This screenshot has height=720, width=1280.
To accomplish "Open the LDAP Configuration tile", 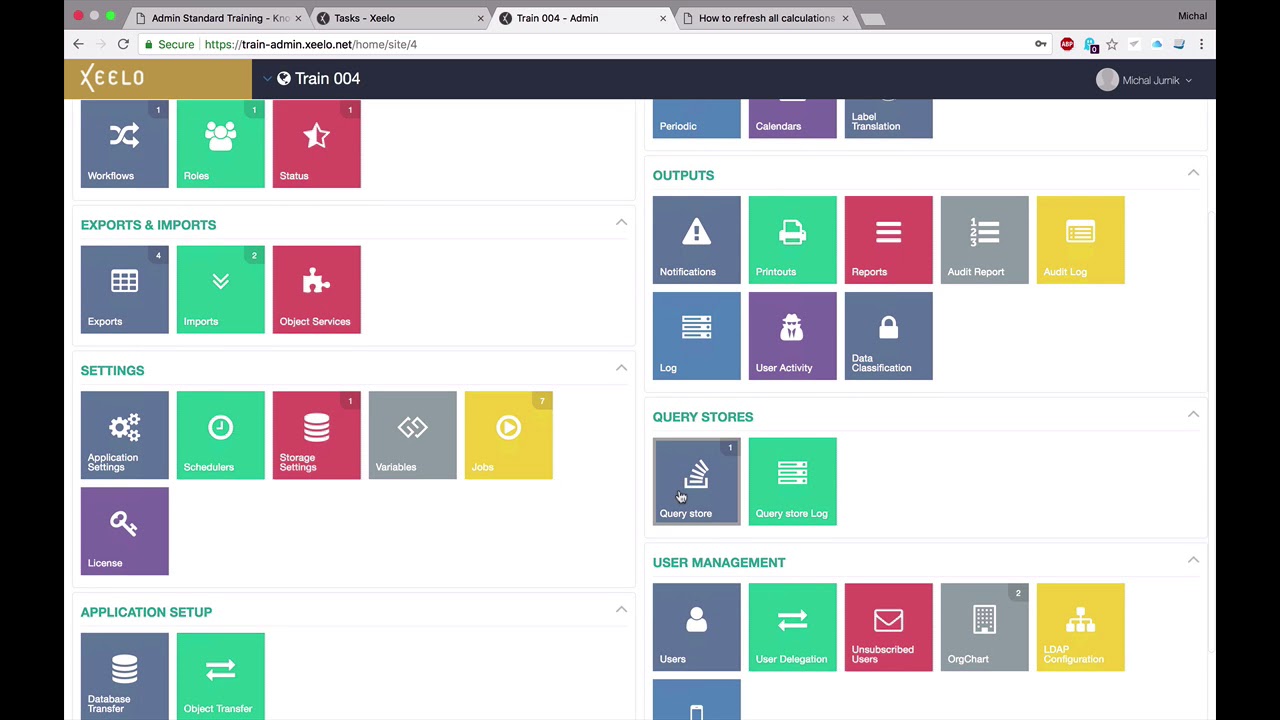I will [1080, 627].
